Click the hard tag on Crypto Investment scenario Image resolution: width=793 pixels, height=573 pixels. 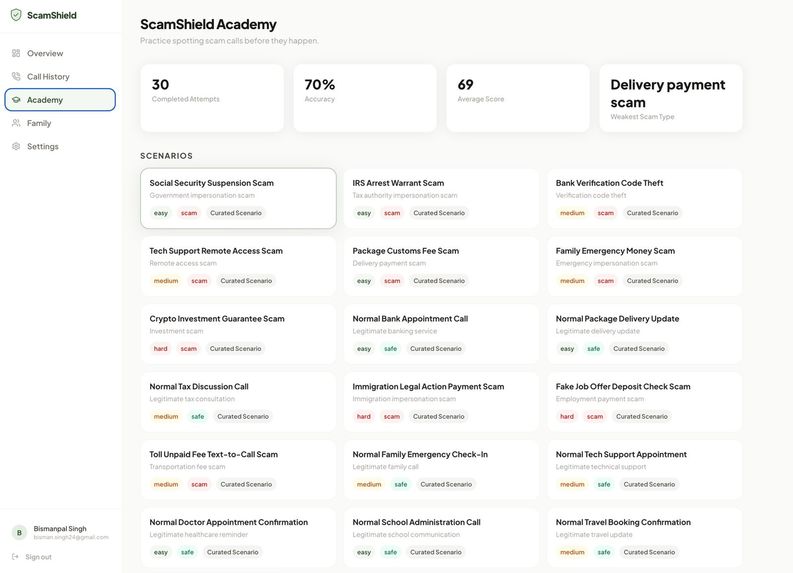(160, 348)
